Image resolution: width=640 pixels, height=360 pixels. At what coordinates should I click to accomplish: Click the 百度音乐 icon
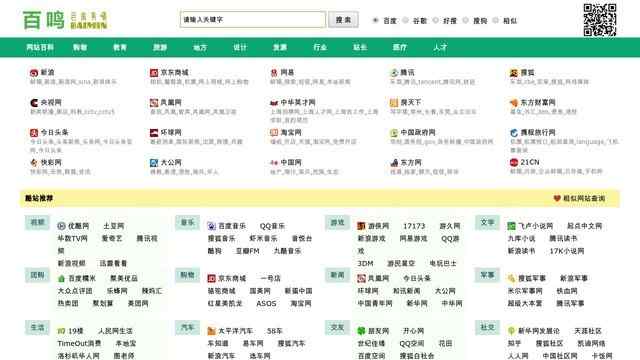point(211,226)
